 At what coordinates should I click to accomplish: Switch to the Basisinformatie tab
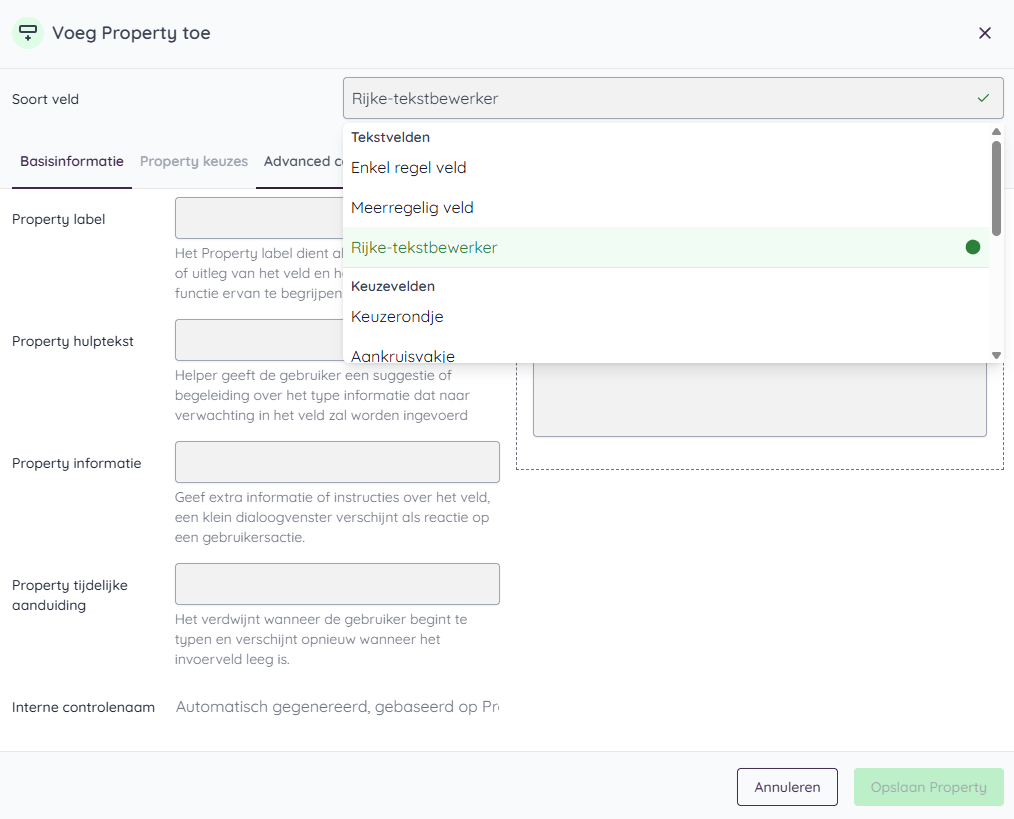point(72,161)
